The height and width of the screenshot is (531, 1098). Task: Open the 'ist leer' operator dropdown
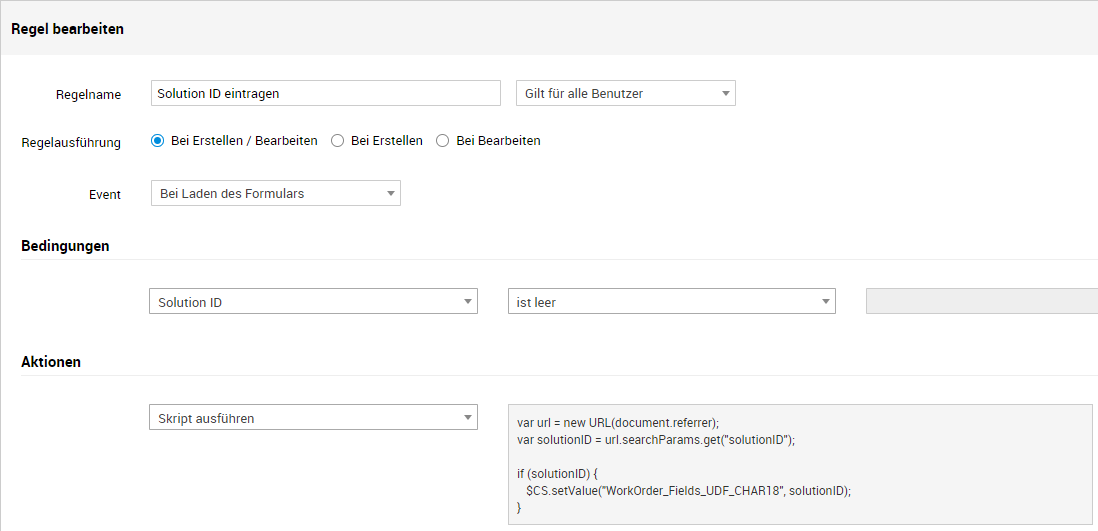coord(672,301)
